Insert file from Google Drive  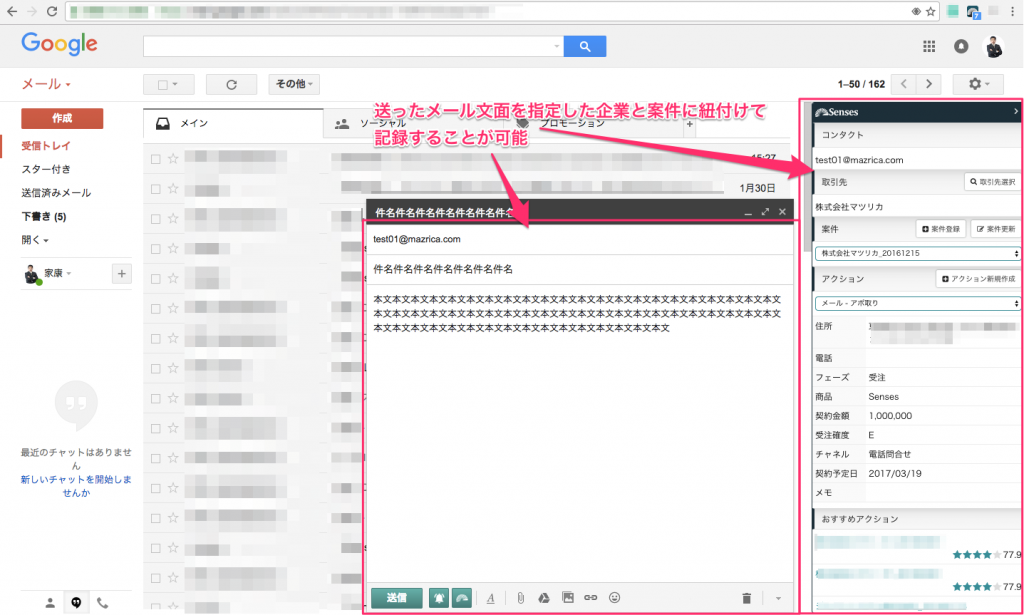[544, 598]
